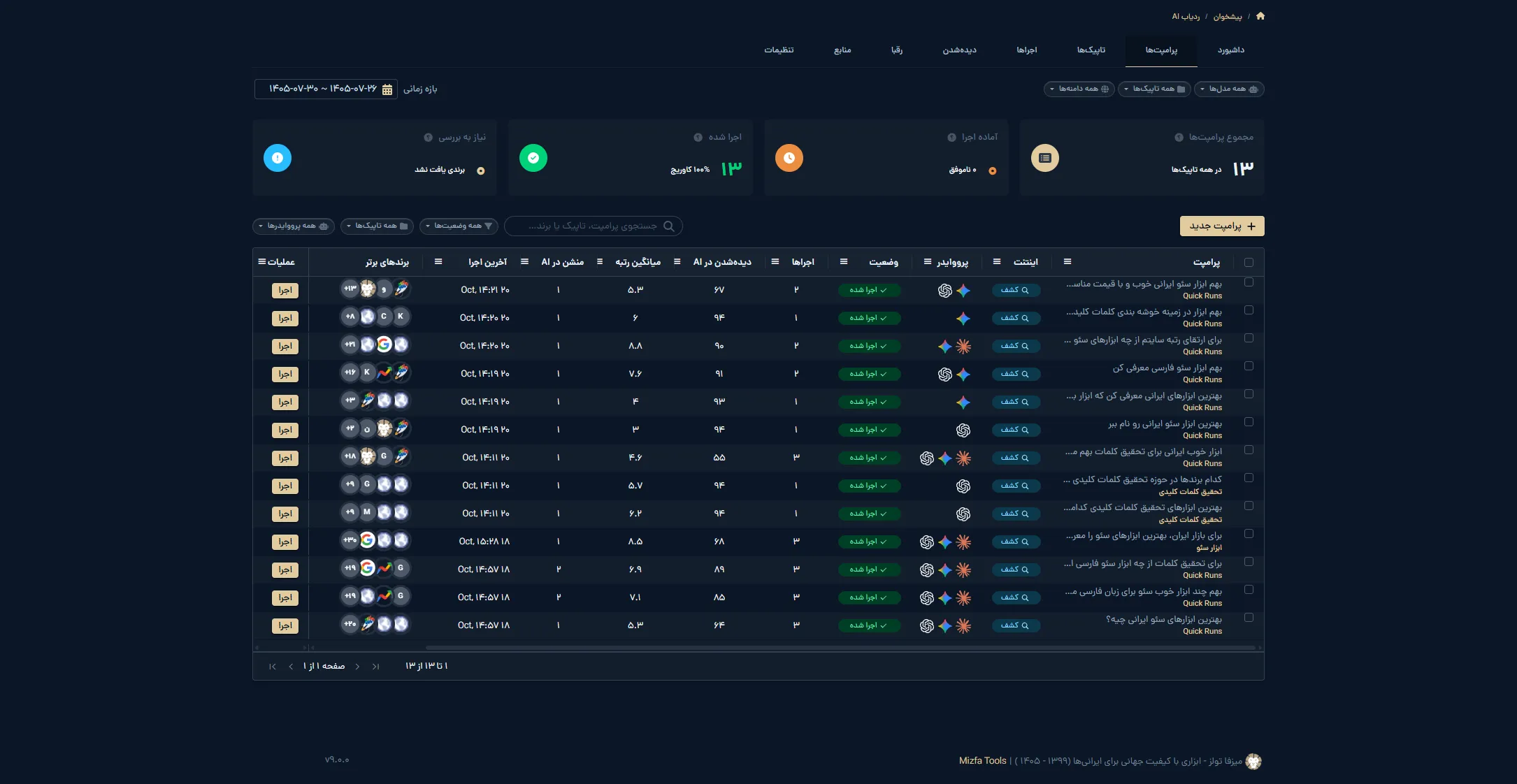The image size is (1517, 784).
Task: Click the table's horizontal scrollbar
Action: [x=839, y=648]
